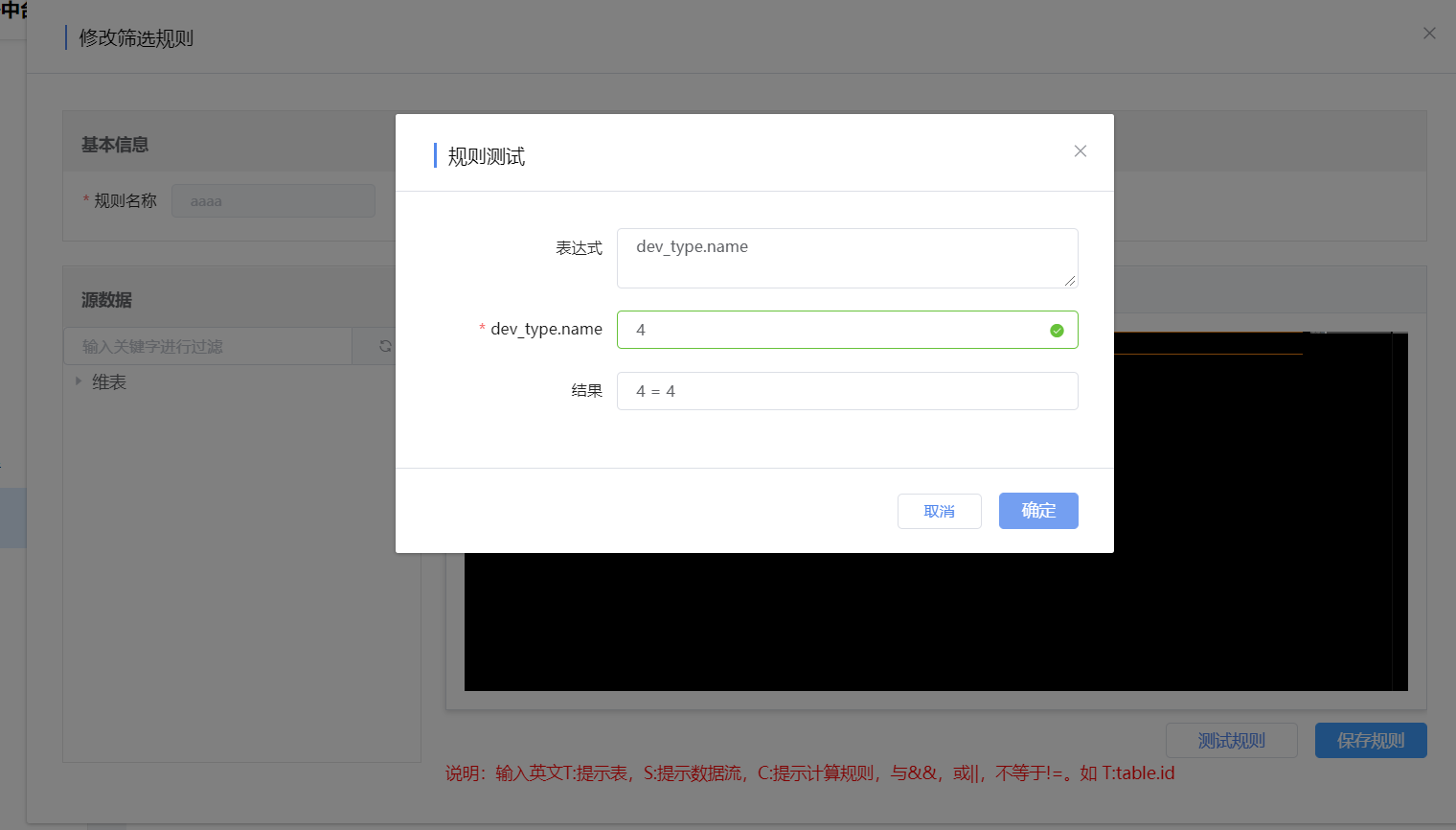Click the 修改筛选规则 panel title
Screen dimensions: 1456x830
click(136, 38)
